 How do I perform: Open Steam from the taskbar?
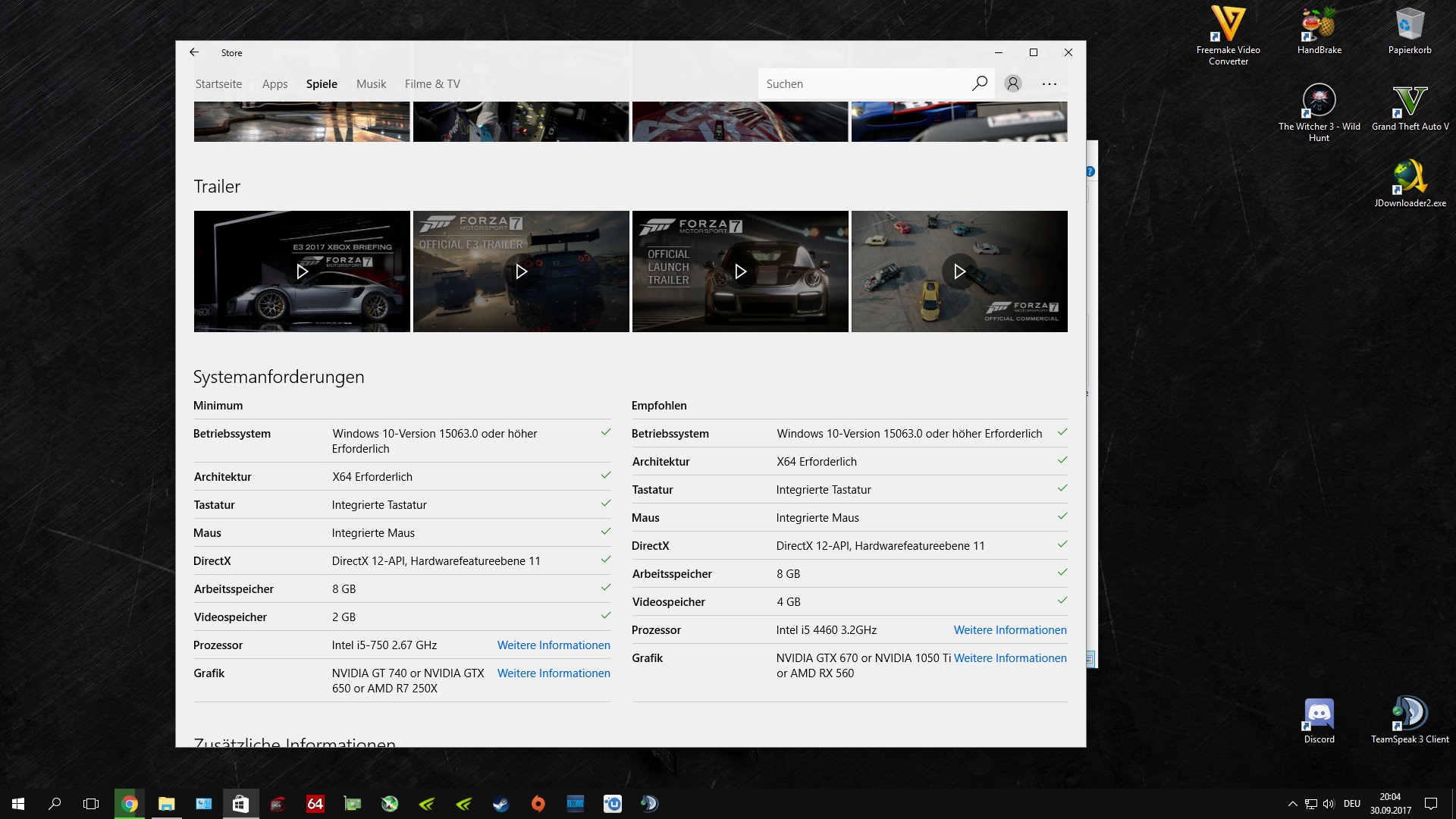[500, 804]
